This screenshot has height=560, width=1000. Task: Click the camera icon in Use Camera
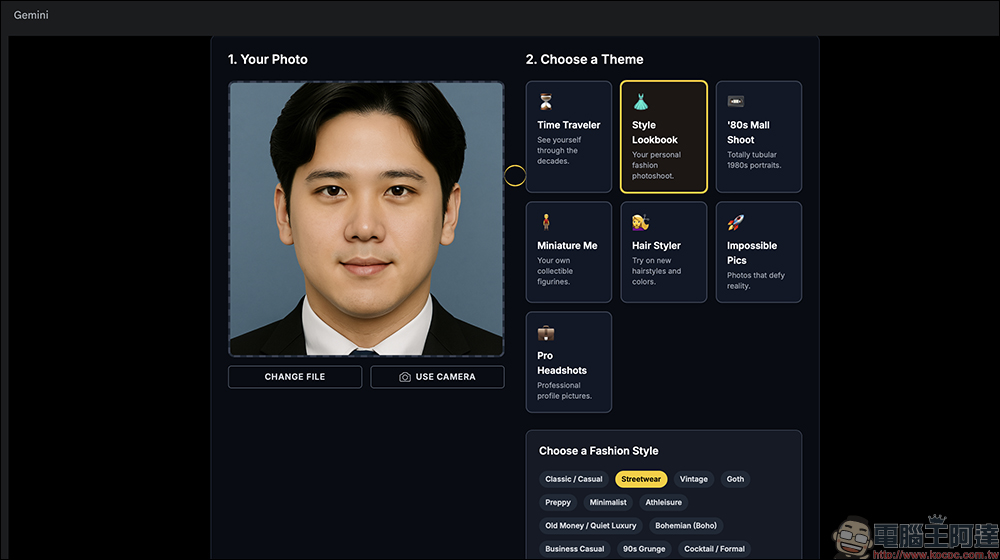point(405,377)
